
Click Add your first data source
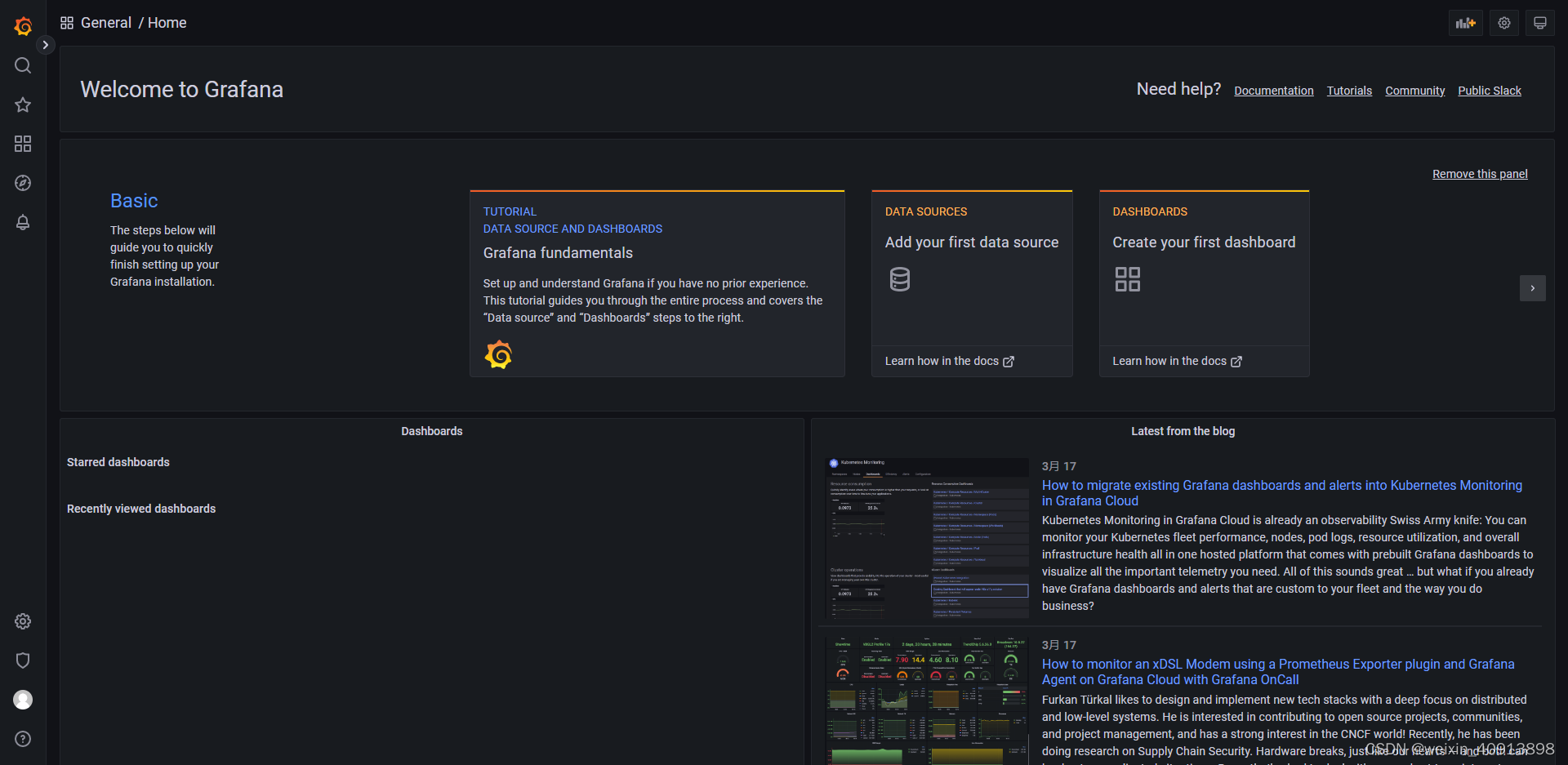[x=972, y=242]
